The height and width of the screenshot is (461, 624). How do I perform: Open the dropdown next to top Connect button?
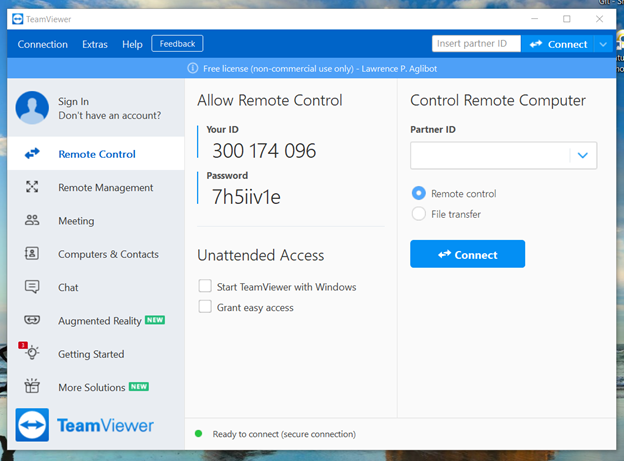pyautogui.click(x=603, y=44)
